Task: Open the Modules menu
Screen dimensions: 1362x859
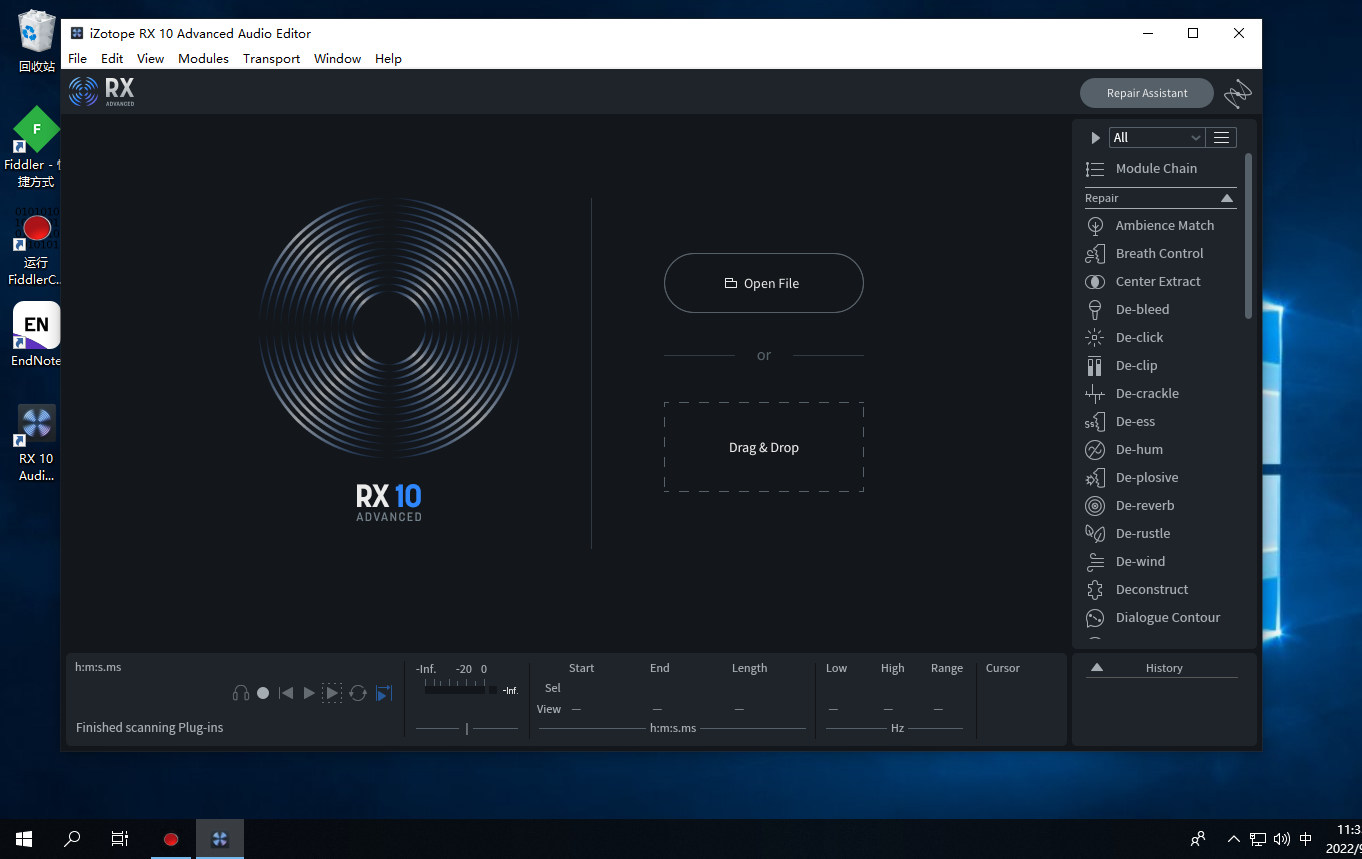Action: click(203, 59)
